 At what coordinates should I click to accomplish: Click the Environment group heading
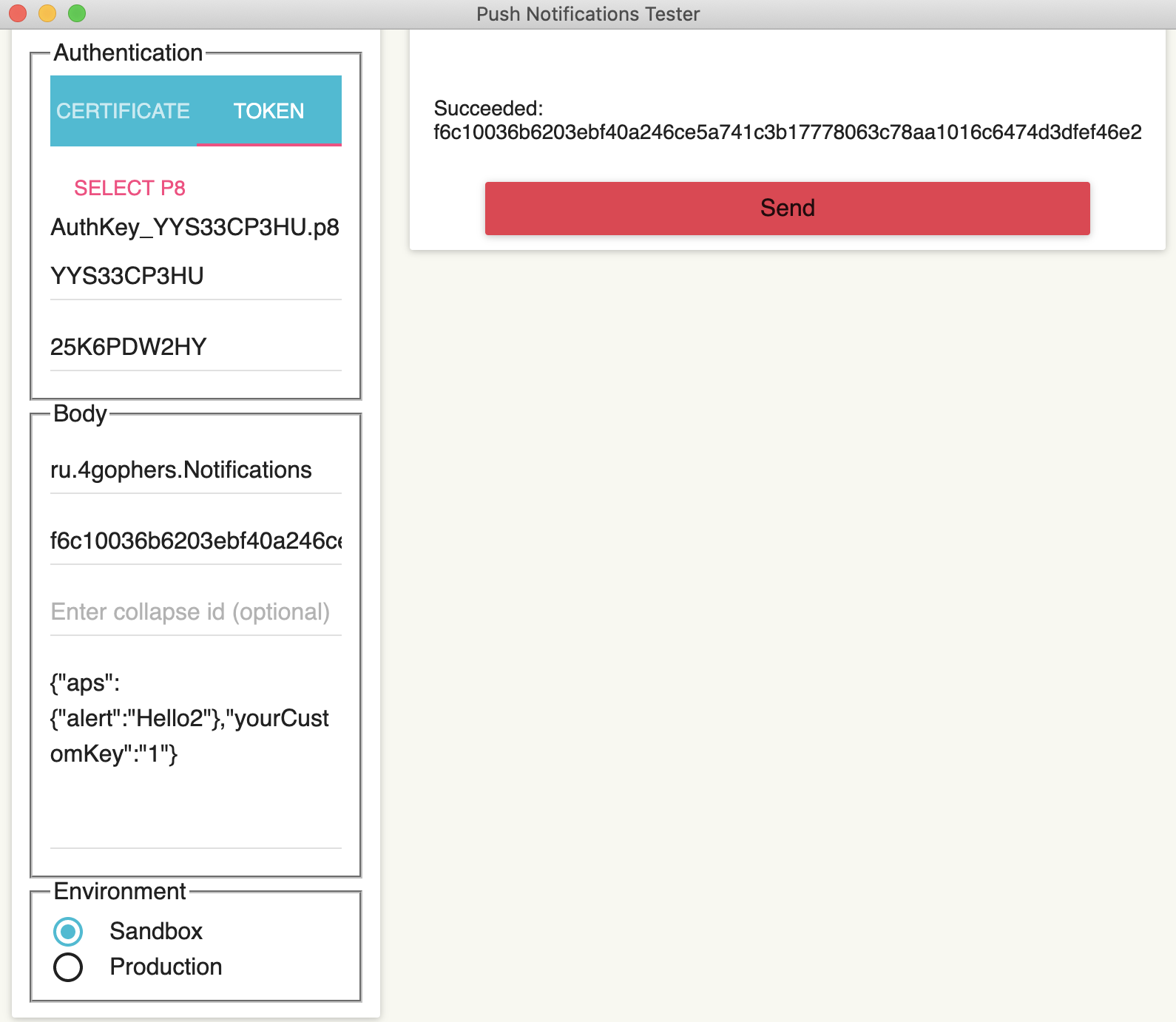[x=120, y=892]
